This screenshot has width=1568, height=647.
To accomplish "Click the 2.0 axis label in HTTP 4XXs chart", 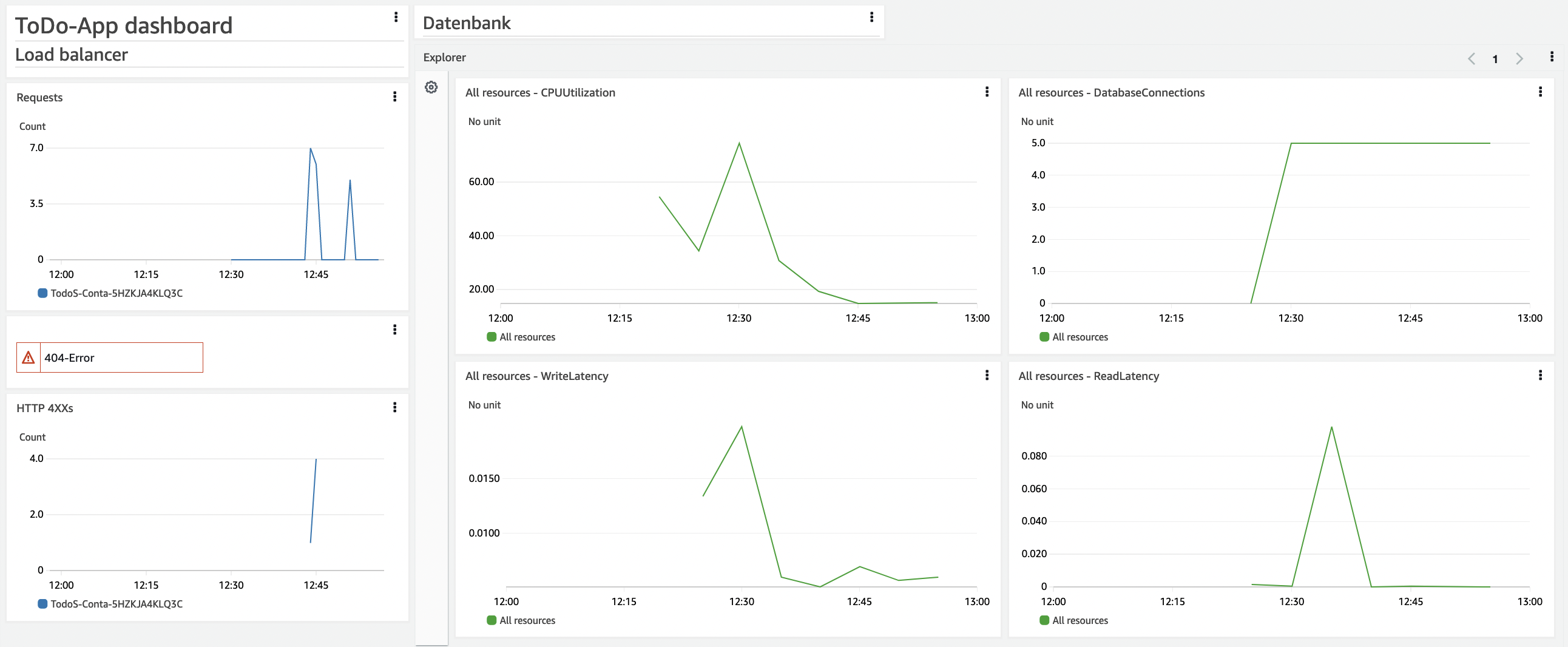I will [x=36, y=514].
